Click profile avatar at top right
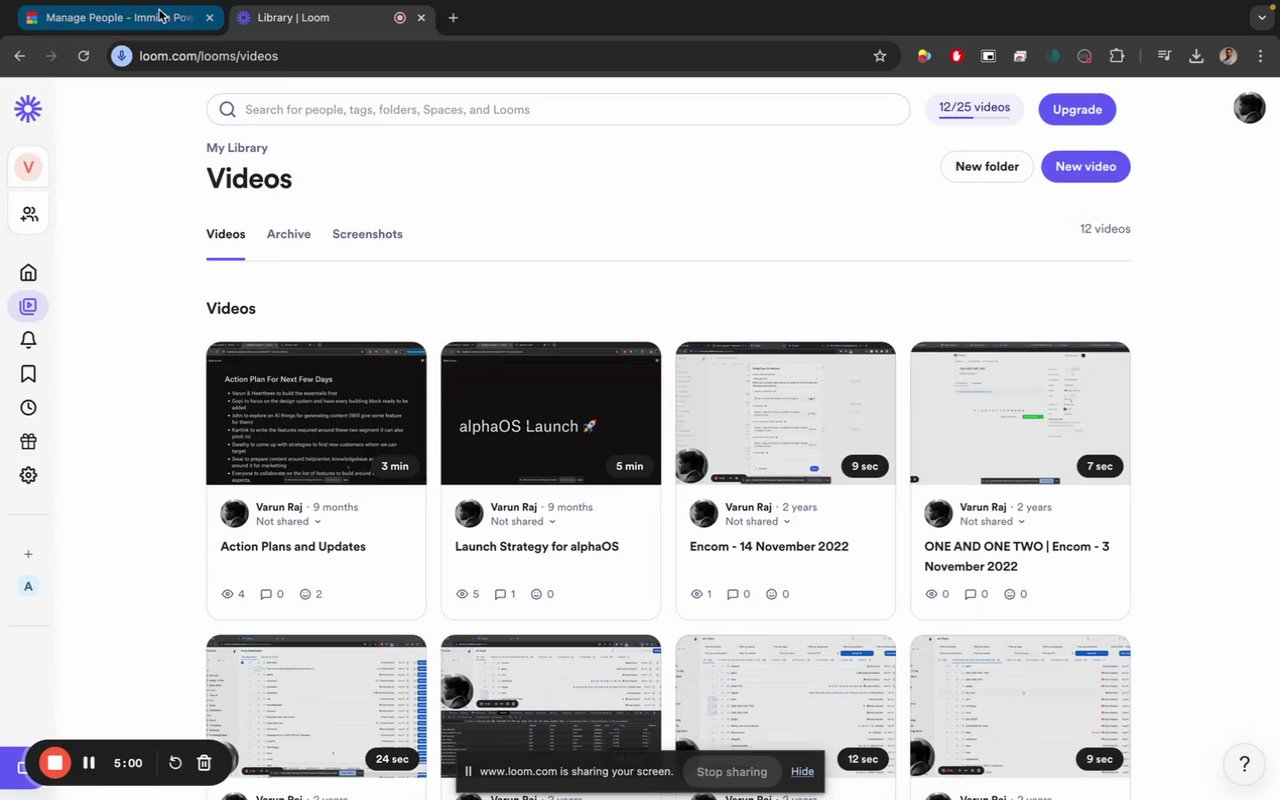 (x=1249, y=108)
